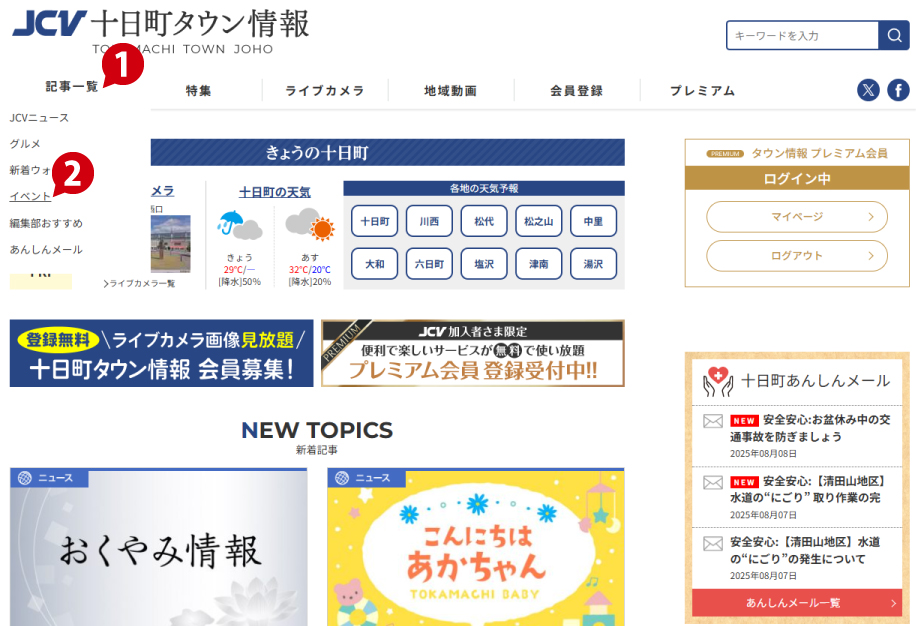This screenshot has height=626, width=916.
Task: Click the first Anshin Mail envelope icon
Action: click(x=713, y=421)
